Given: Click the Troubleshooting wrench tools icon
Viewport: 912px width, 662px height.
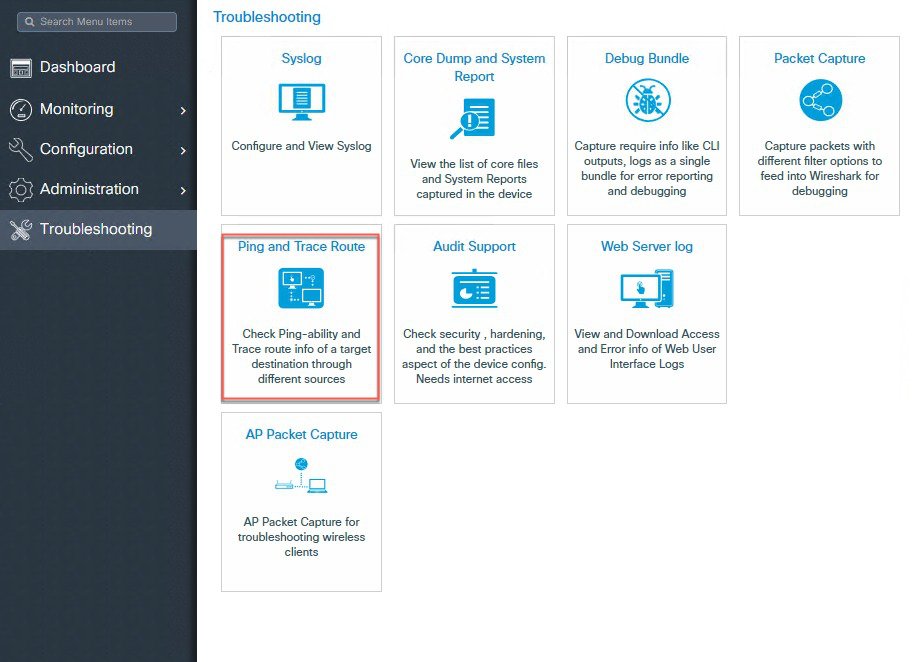Looking at the screenshot, I should pyautogui.click(x=21, y=230).
